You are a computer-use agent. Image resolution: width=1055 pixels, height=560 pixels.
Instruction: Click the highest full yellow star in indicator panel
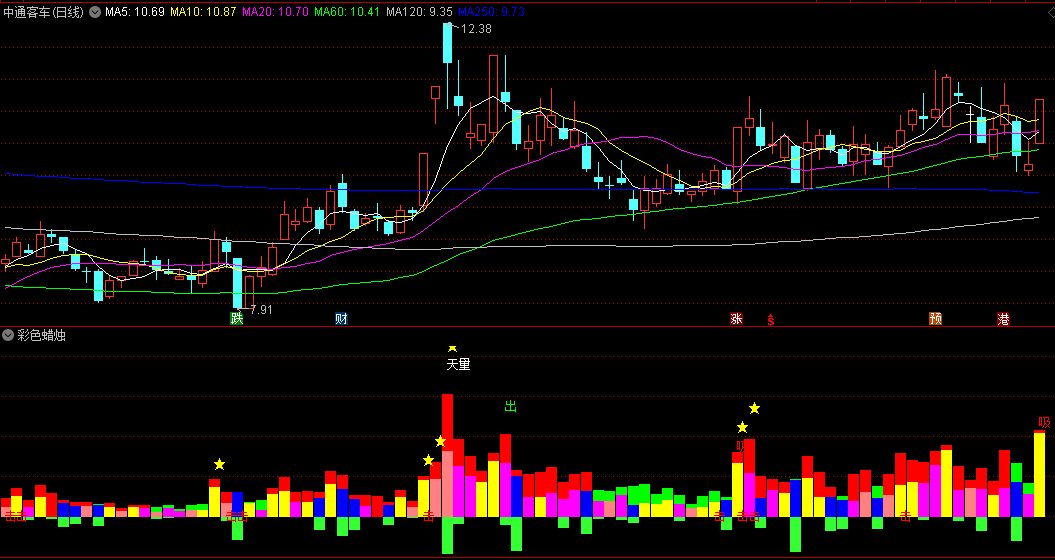click(754, 408)
